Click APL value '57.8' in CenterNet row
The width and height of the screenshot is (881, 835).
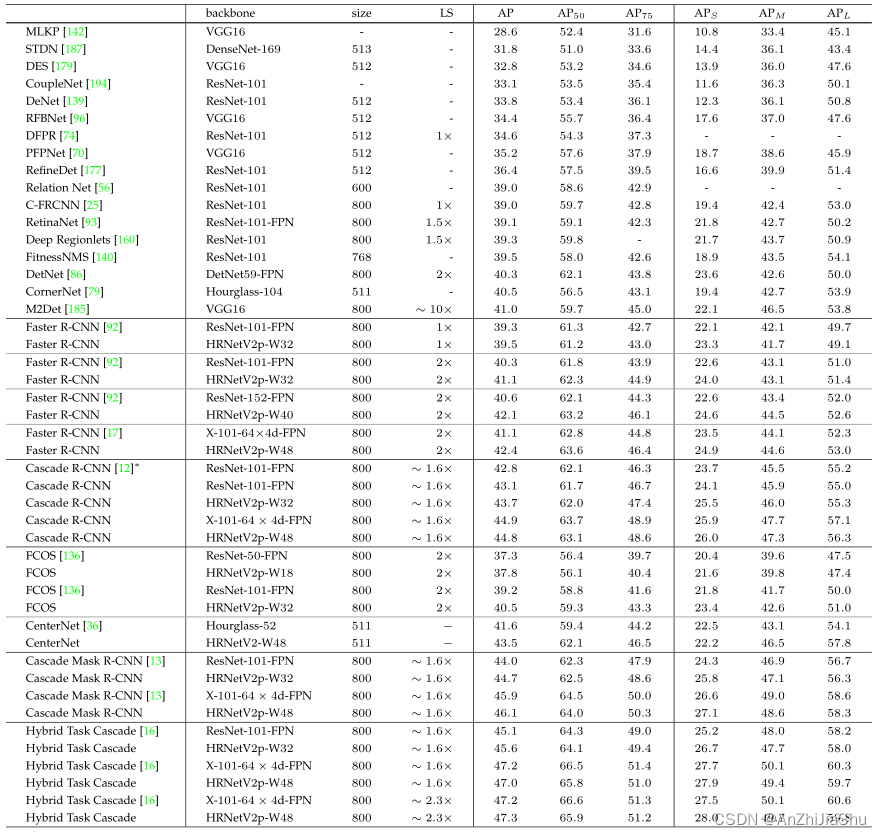[839, 643]
